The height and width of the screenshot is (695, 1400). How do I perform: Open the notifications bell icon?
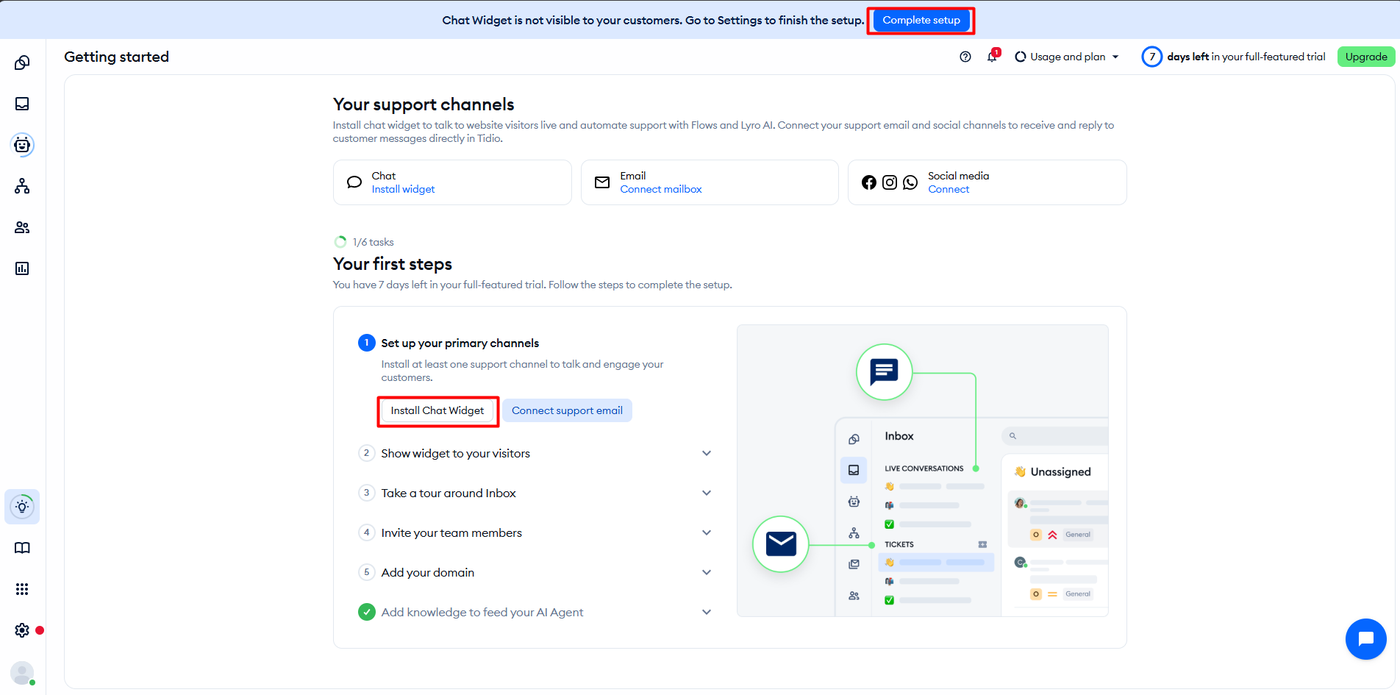coord(992,57)
